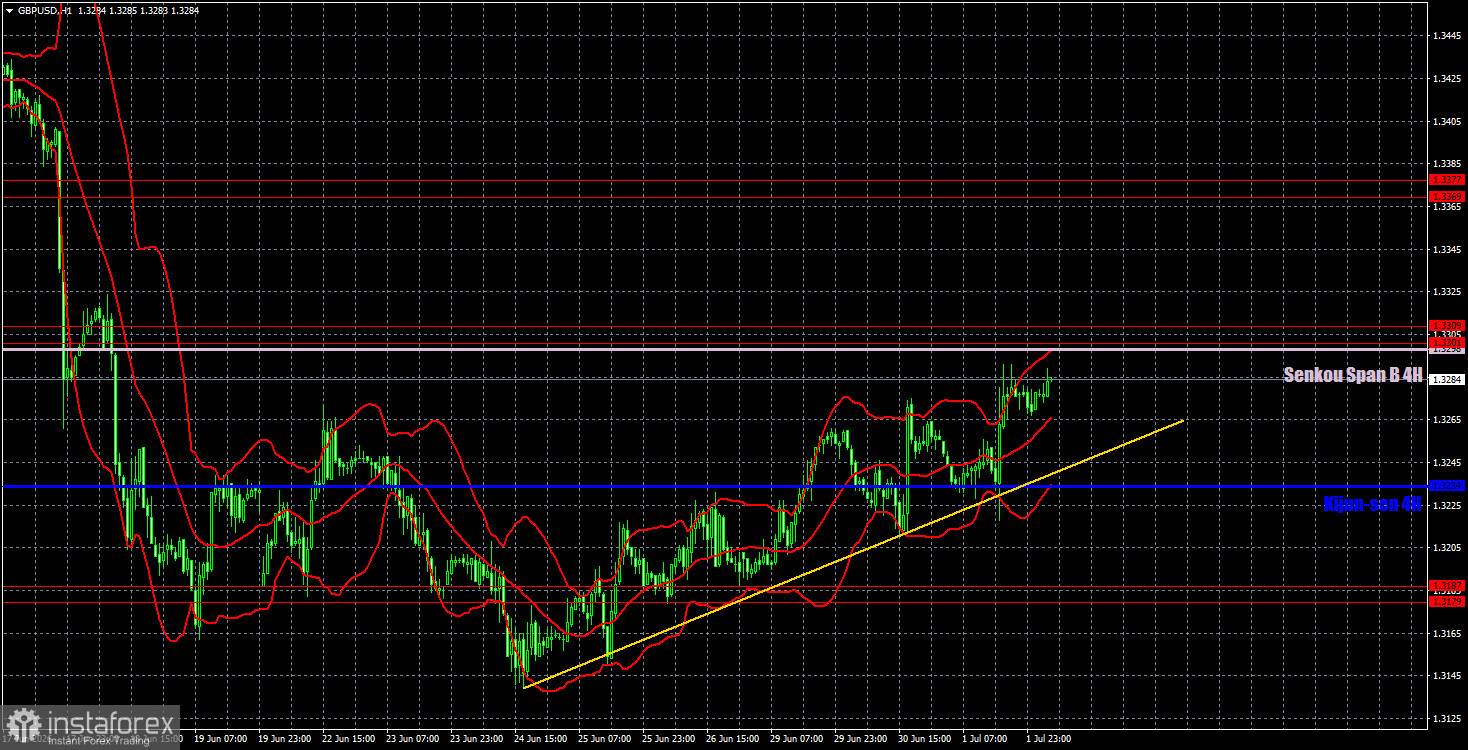
Task: Select the Kijun-sen 4H label
Action: click(x=1372, y=504)
